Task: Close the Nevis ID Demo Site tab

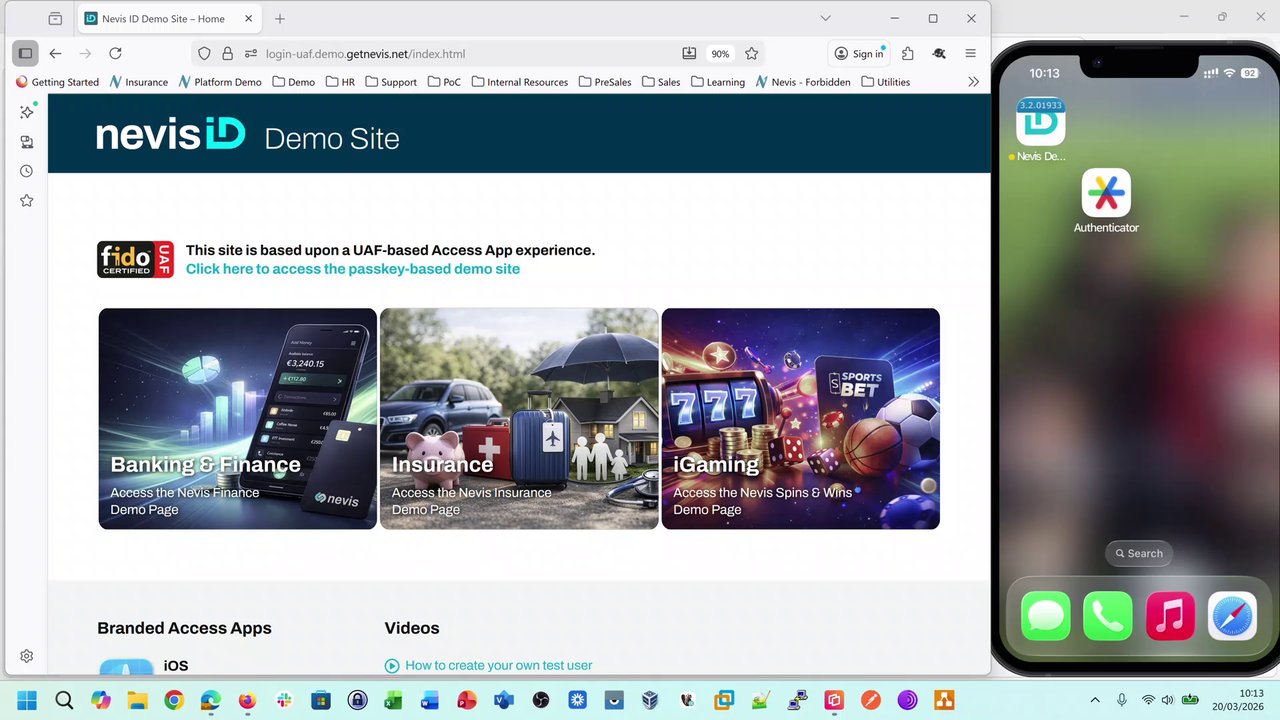Action: pyautogui.click(x=249, y=19)
